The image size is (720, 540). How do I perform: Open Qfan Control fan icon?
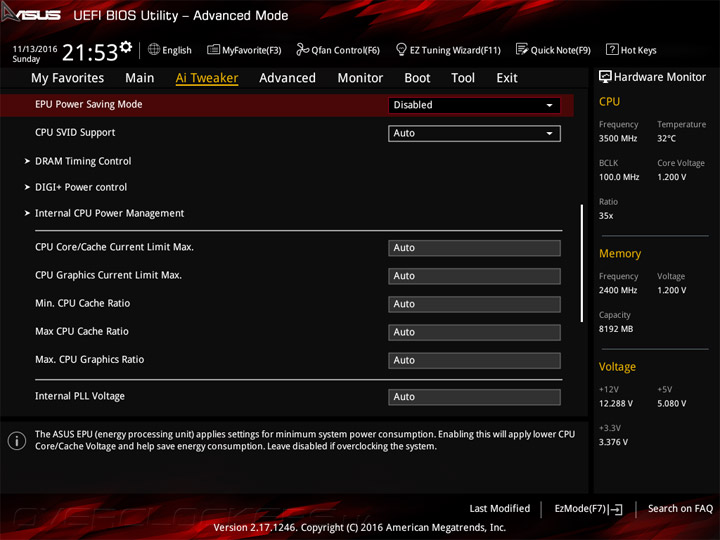(x=302, y=49)
